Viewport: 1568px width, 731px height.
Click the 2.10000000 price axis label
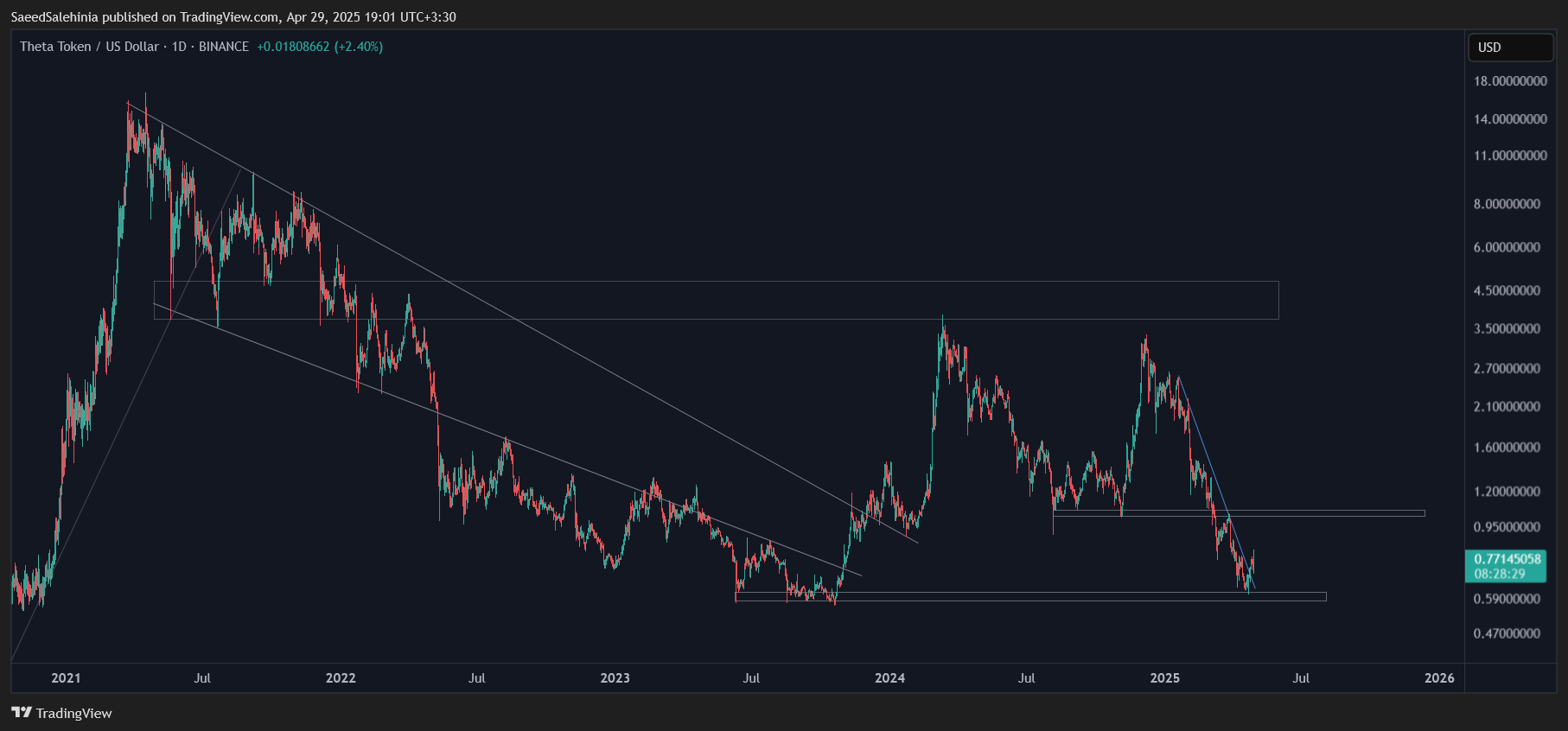pos(1507,407)
